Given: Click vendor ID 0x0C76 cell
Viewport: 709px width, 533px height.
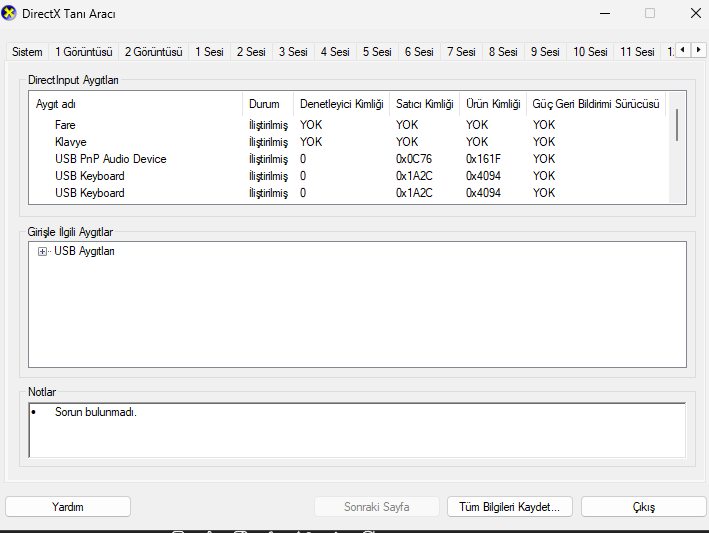Looking at the screenshot, I should 414,159.
